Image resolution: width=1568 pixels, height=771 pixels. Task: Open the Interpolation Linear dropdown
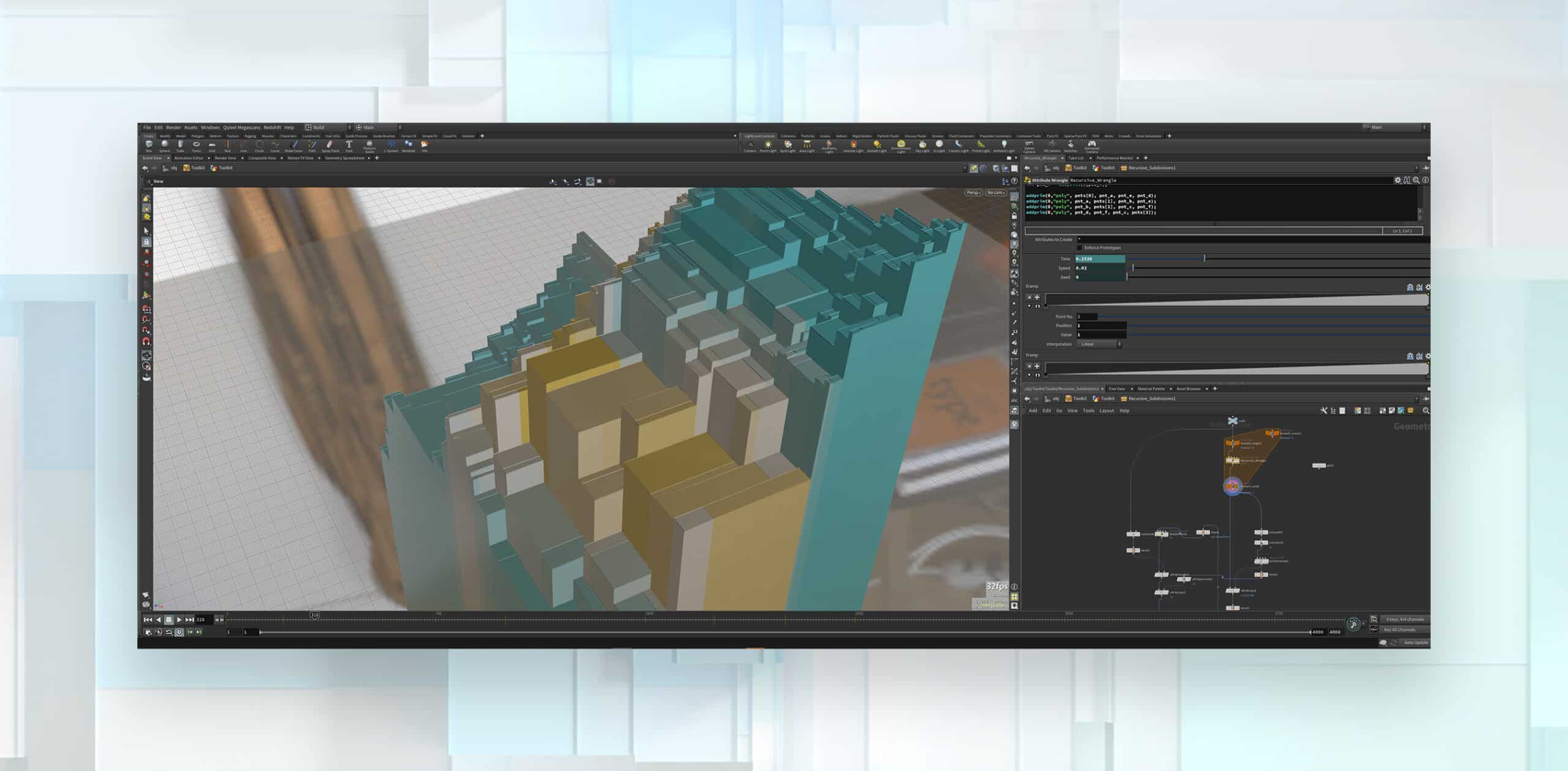pyautogui.click(x=1099, y=344)
